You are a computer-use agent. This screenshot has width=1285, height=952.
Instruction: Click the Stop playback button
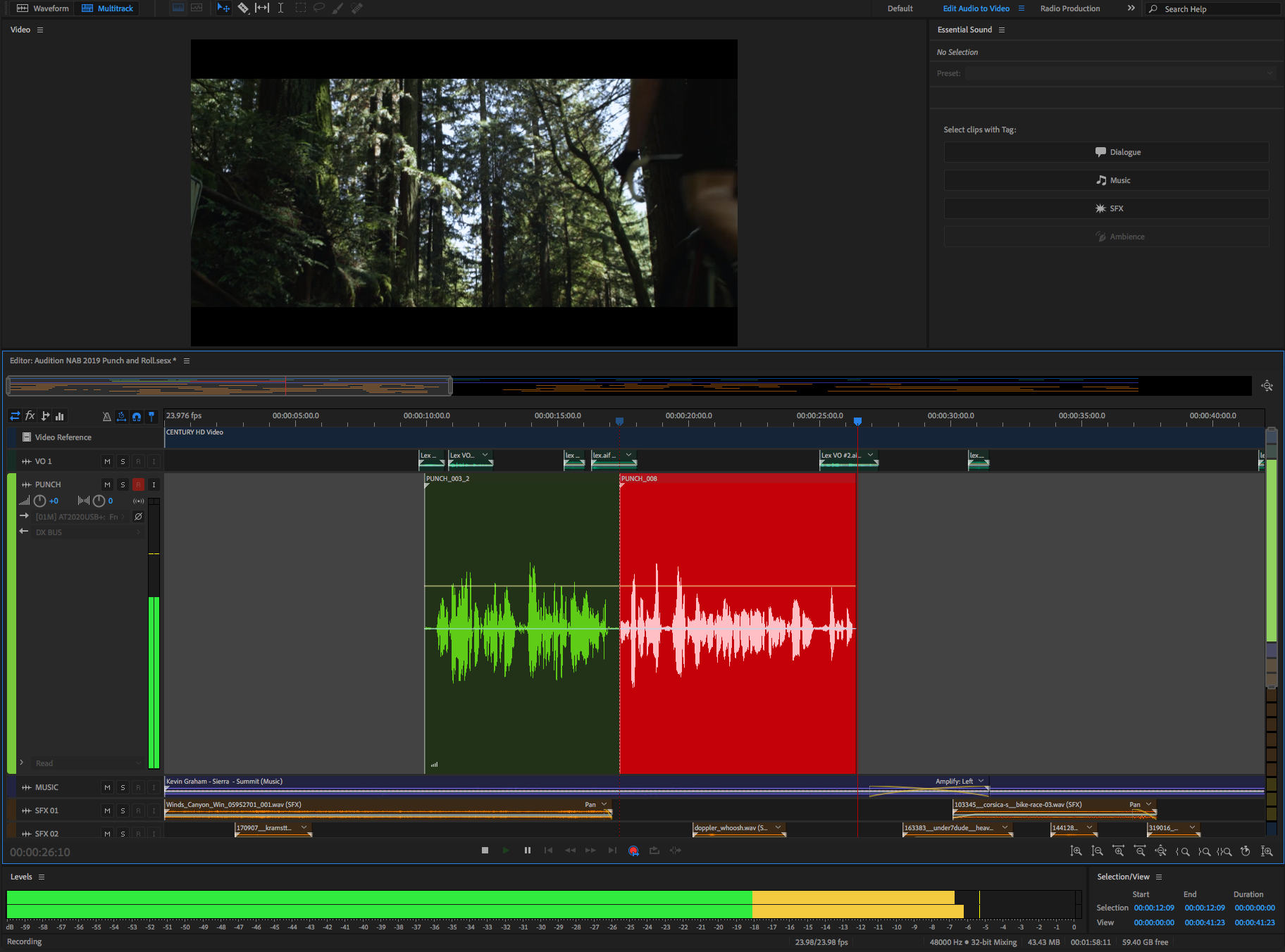click(485, 851)
